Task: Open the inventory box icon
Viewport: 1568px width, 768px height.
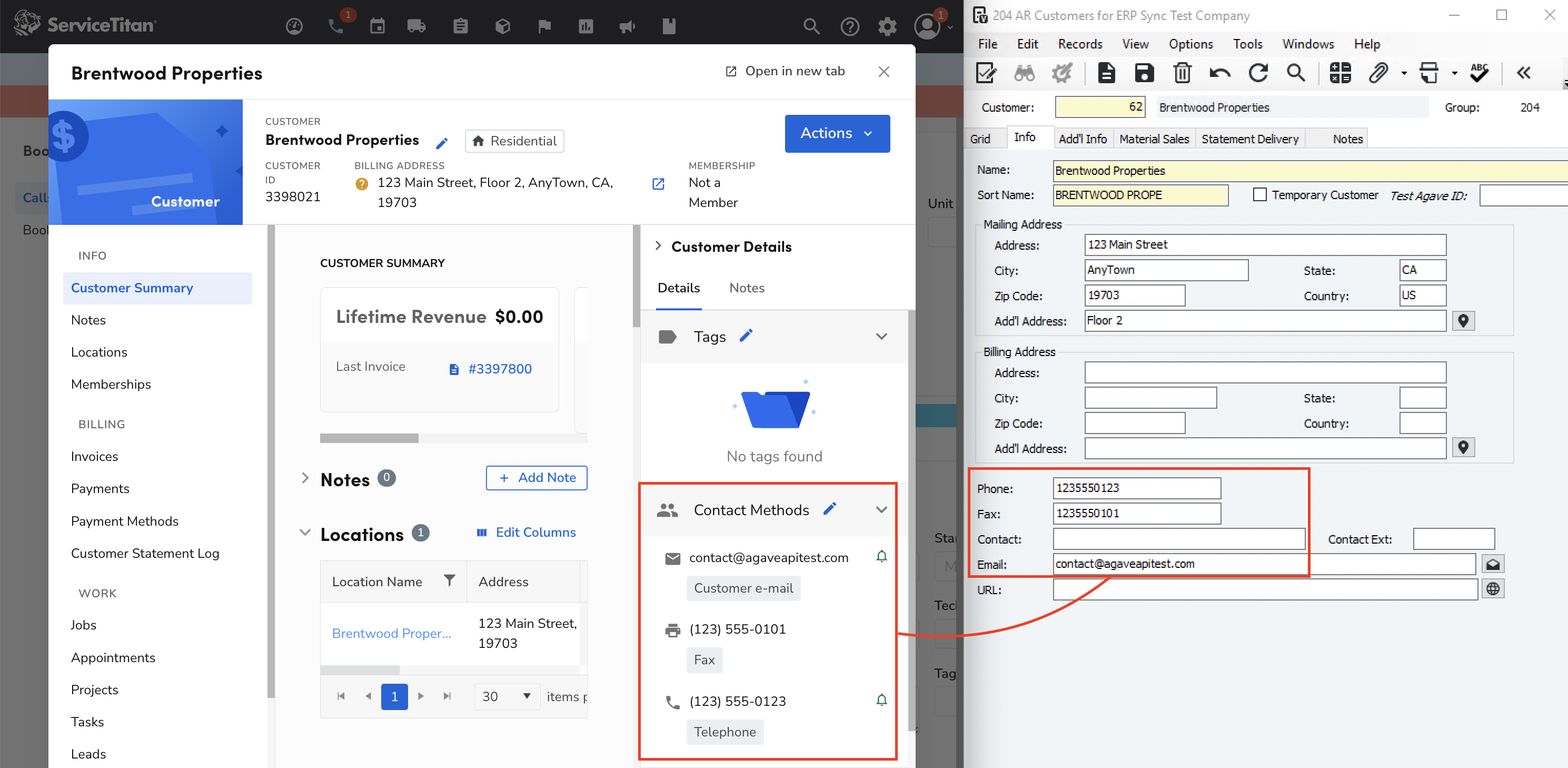Action: pos(503,26)
